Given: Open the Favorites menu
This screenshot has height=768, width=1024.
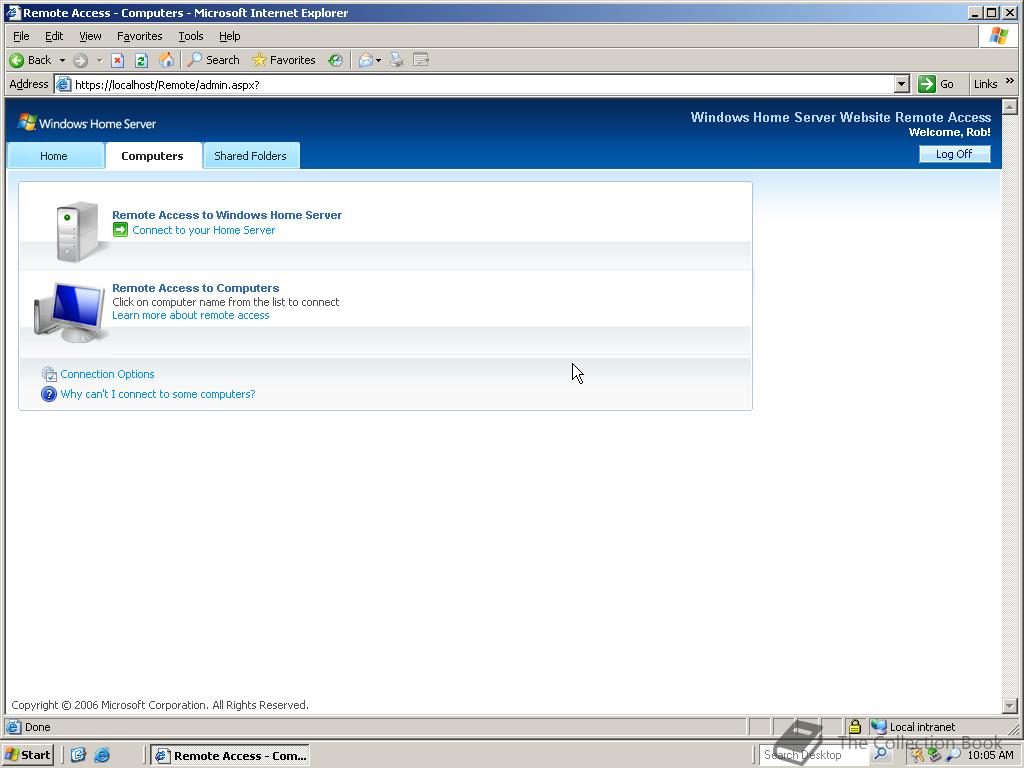Looking at the screenshot, I should pos(139,36).
